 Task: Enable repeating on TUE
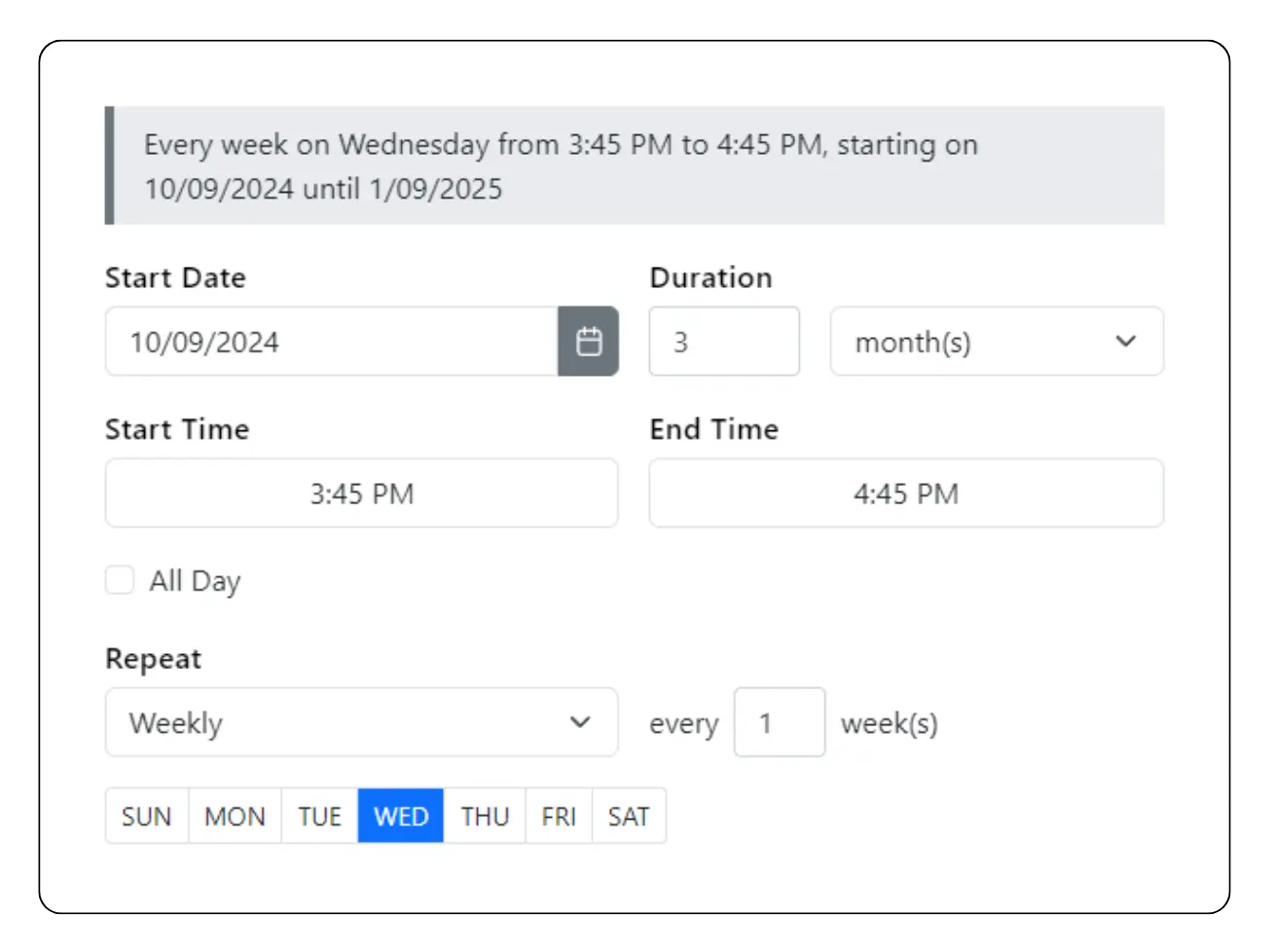click(318, 816)
